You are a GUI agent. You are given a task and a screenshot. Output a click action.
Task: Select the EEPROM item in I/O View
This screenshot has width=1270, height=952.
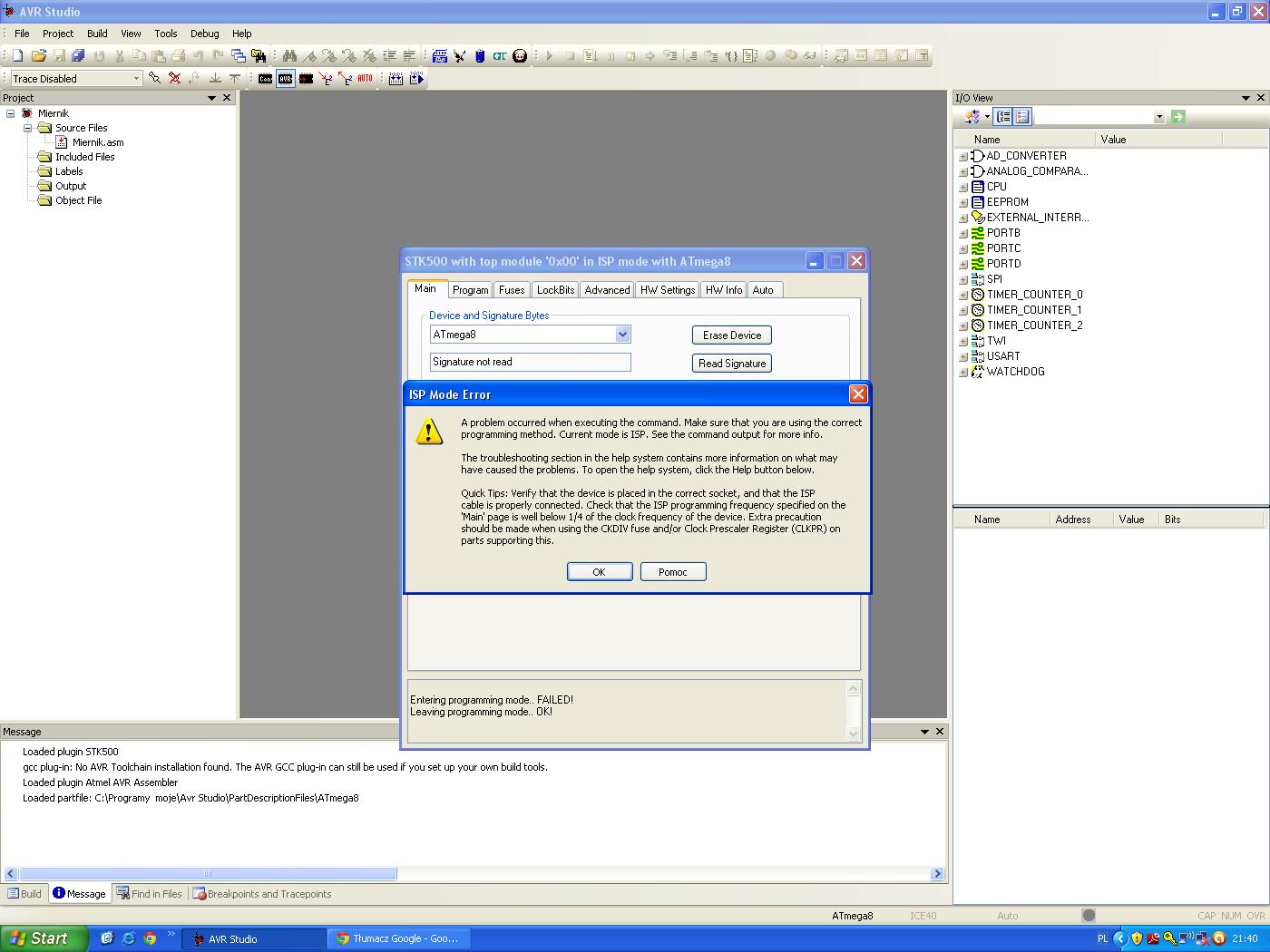pyautogui.click(x=1007, y=202)
